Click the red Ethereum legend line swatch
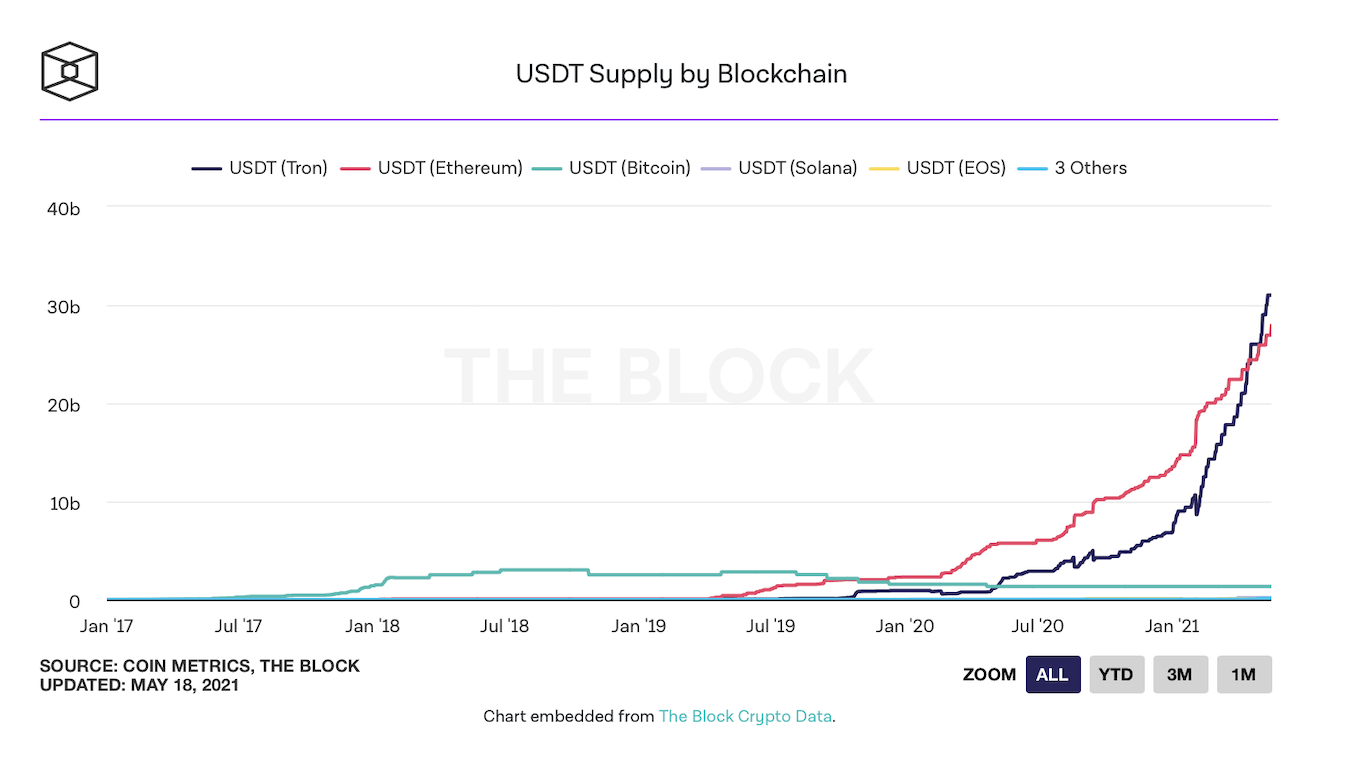Viewport: 1361px width, 777px height. point(356,169)
